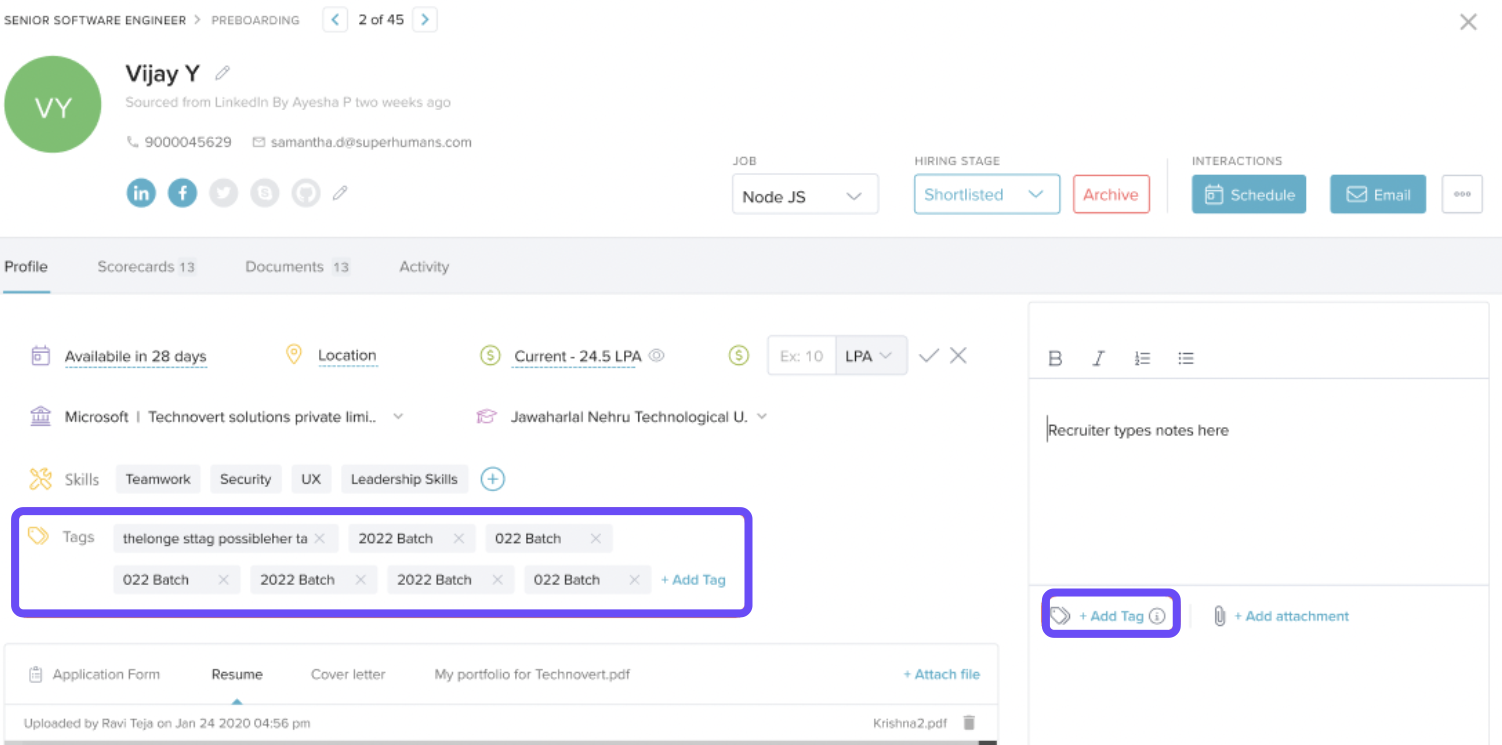Switch to the Scorecards tab
This screenshot has width=1502, height=745.
[x=145, y=267]
